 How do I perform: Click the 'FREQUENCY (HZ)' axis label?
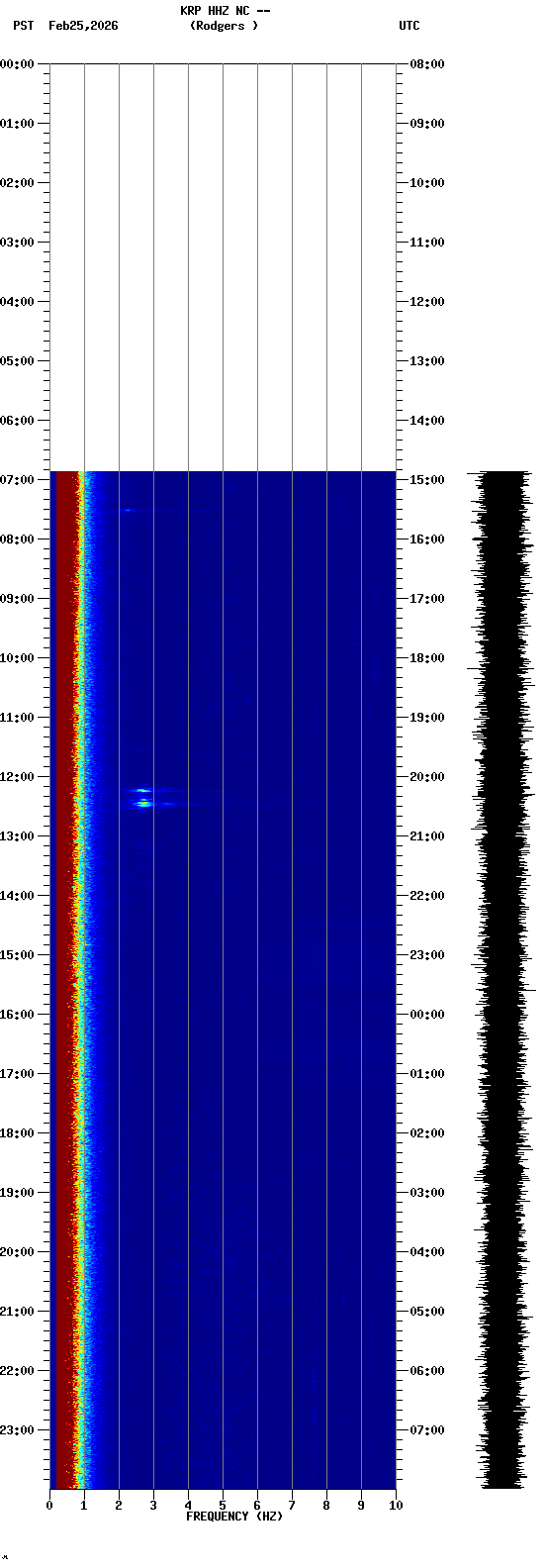tap(234, 1517)
